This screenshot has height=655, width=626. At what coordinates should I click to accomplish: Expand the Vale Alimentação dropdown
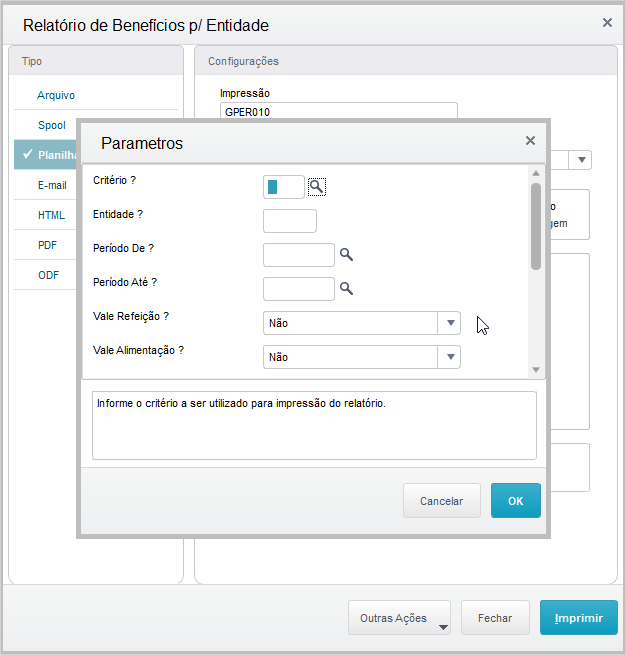tap(450, 357)
